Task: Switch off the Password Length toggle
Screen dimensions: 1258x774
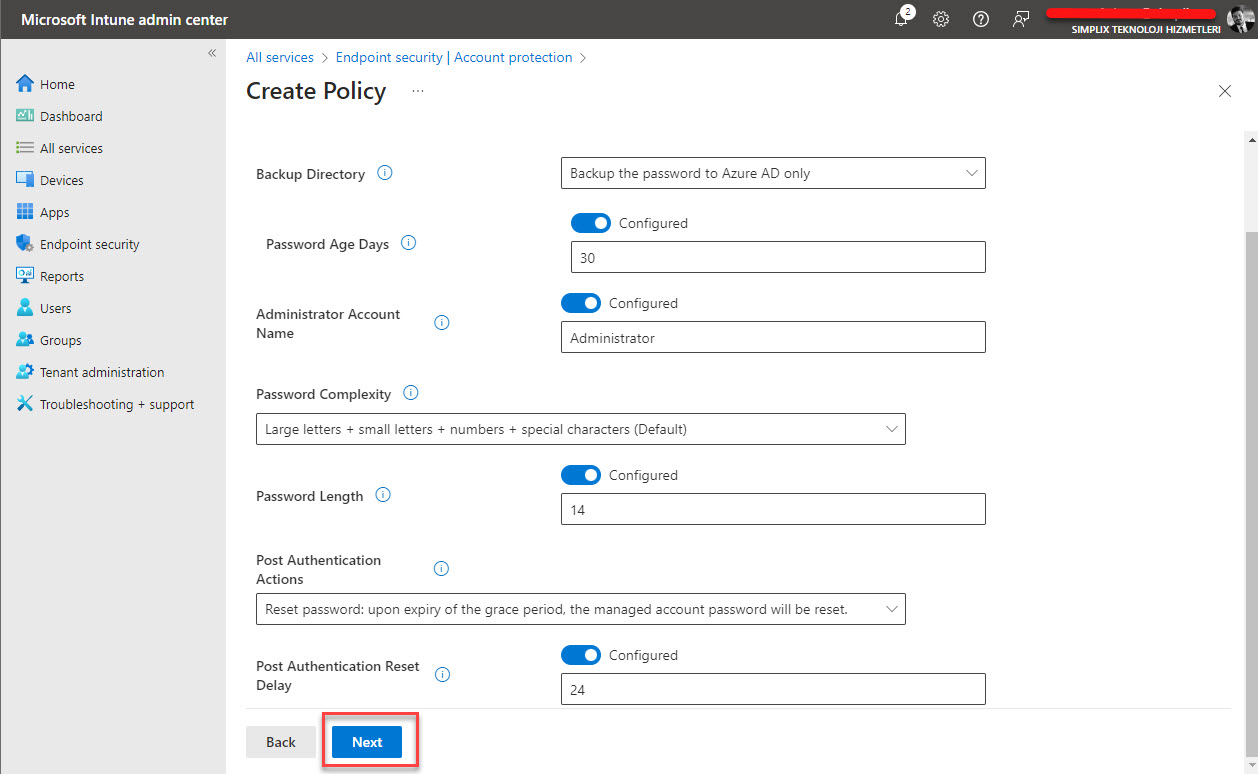Action: pos(581,475)
